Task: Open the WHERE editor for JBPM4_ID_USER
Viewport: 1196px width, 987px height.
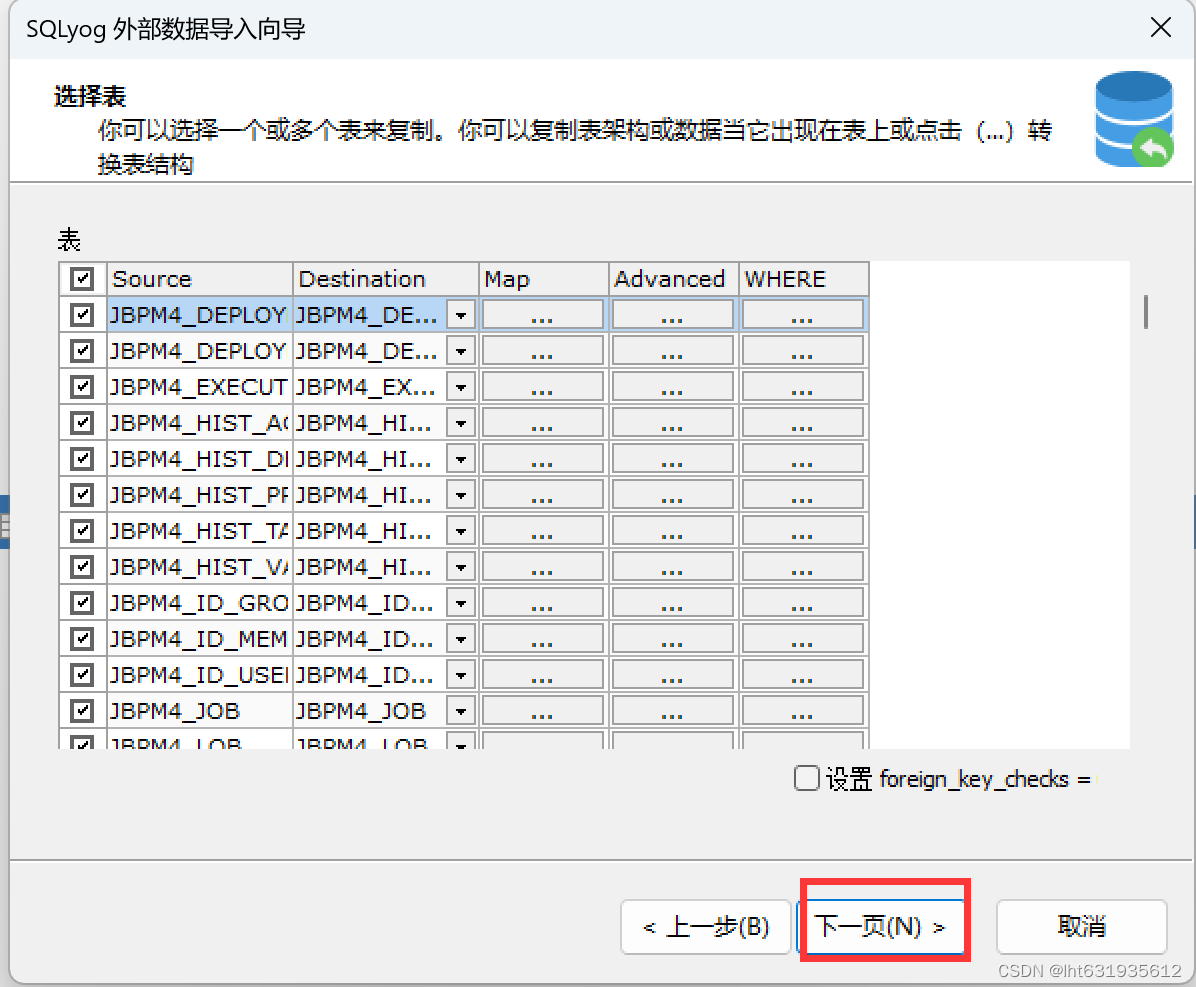Action: point(802,674)
